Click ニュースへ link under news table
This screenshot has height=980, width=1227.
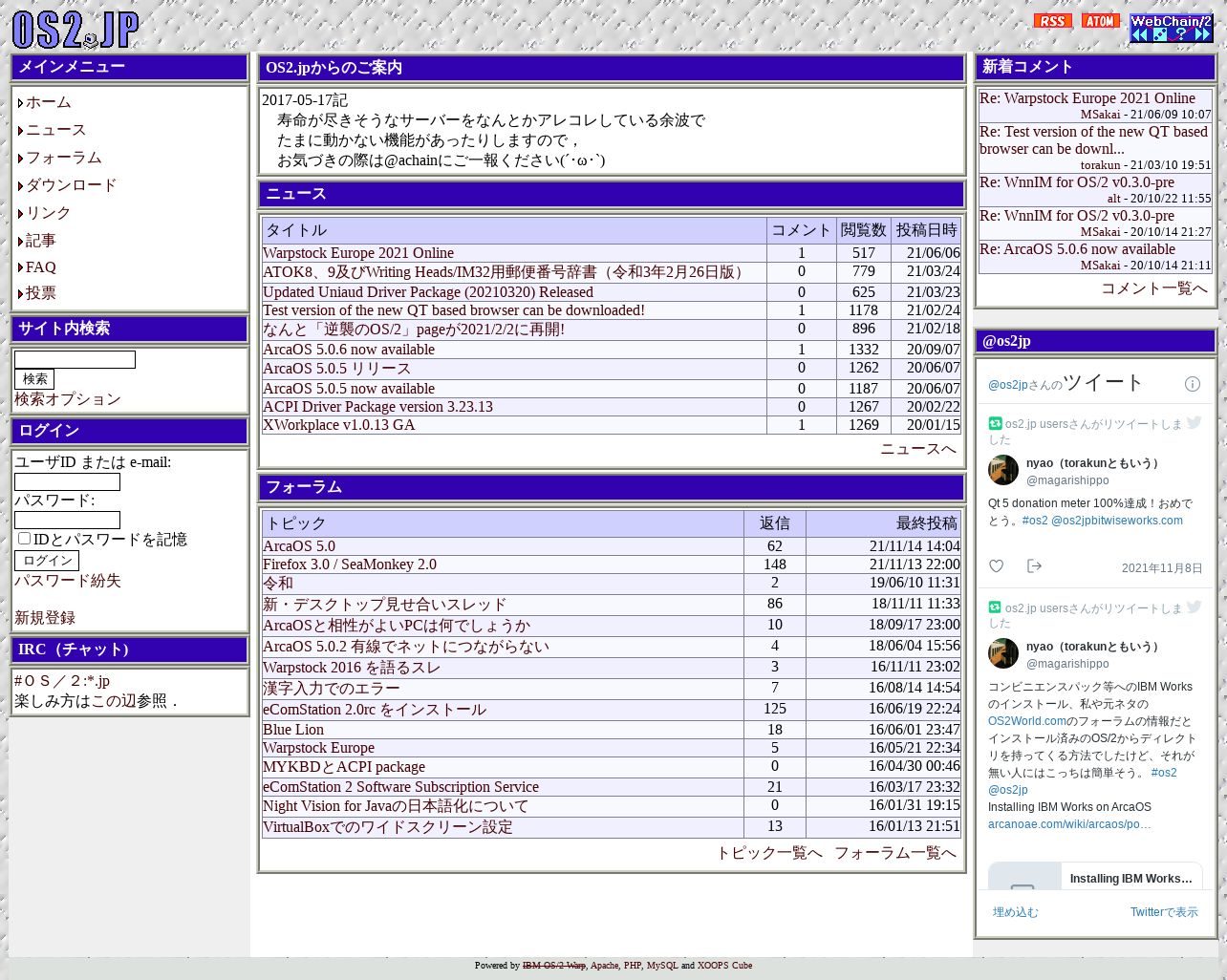917,449
